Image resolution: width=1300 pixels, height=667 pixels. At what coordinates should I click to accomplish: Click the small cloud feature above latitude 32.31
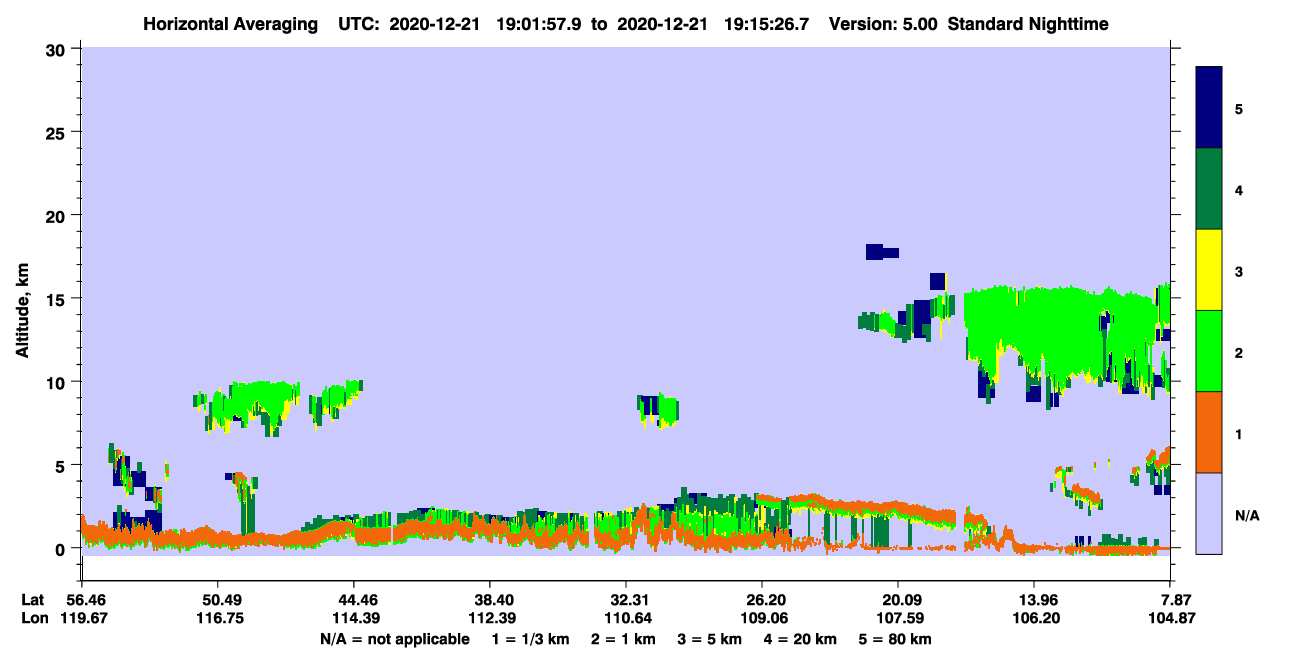(x=658, y=410)
